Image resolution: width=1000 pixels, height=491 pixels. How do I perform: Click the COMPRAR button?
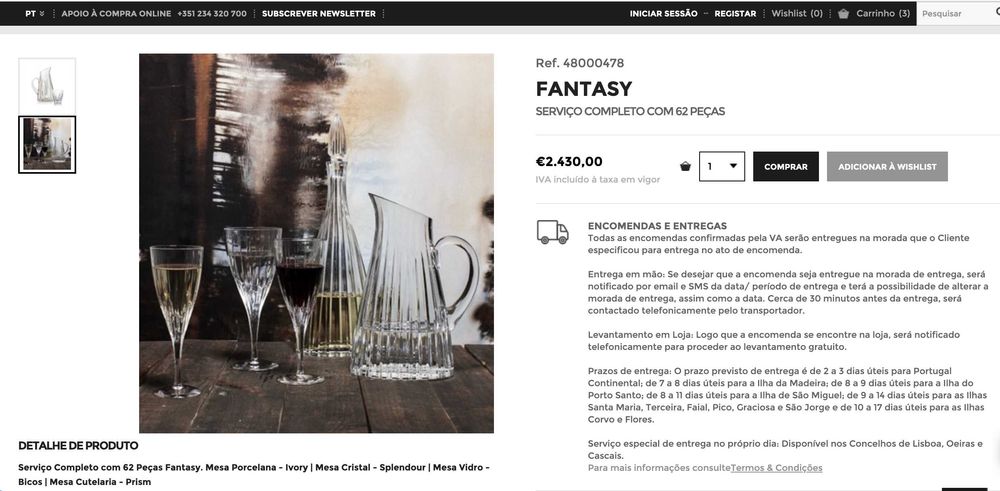786,166
